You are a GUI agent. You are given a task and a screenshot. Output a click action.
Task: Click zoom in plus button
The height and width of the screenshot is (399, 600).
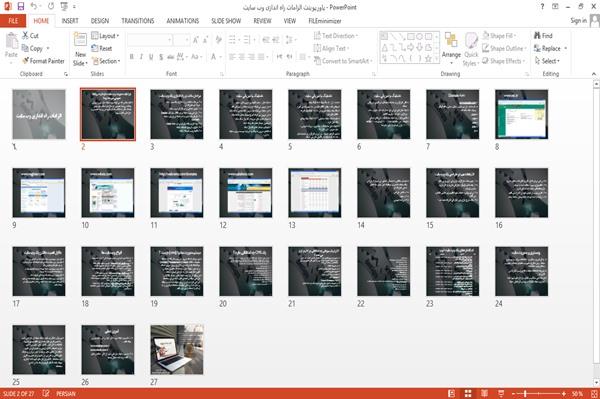click(x=564, y=393)
